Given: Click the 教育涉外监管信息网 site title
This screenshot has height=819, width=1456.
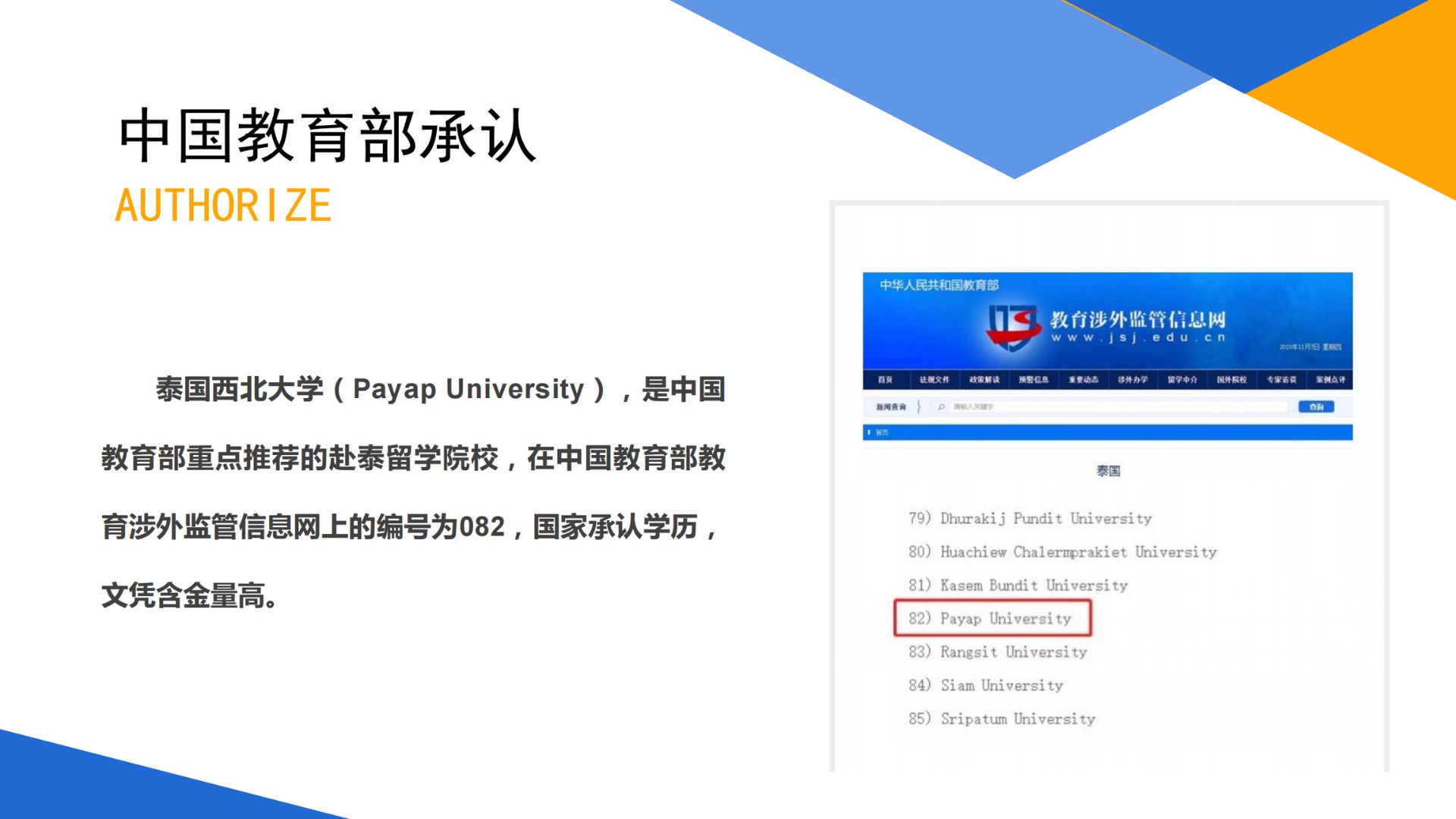Looking at the screenshot, I should coord(1138,319).
